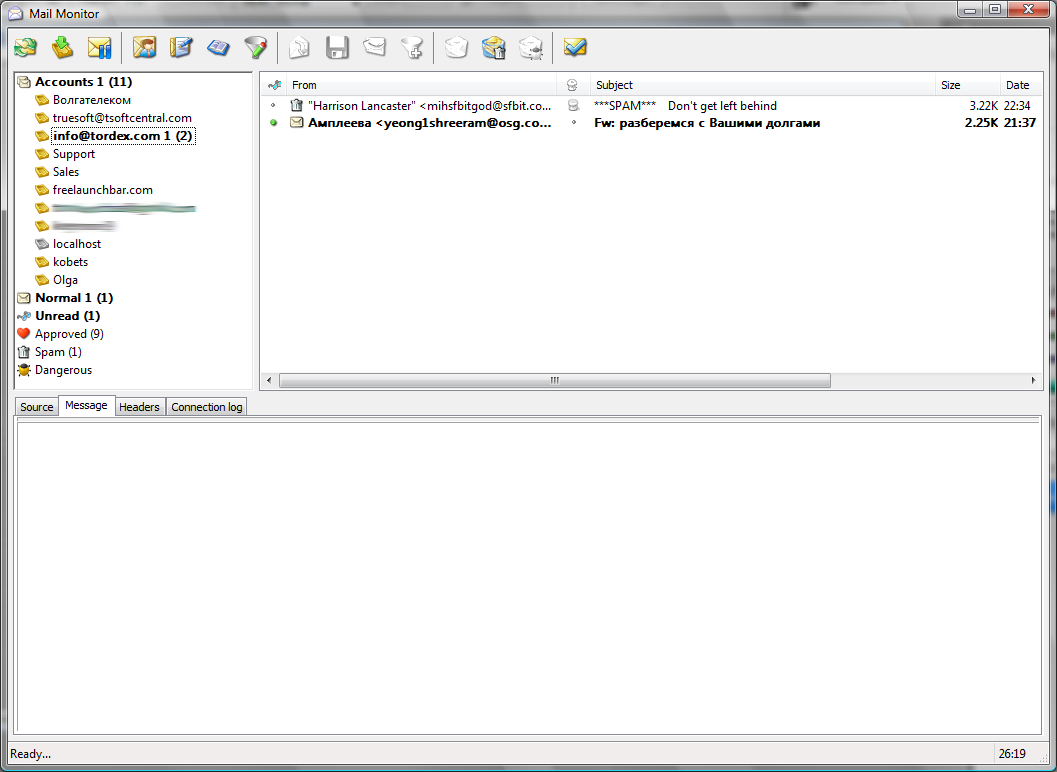Click the green arrows check-mail toolbar icon
This screenshot has width=1057, height=772.
click(x=25, y=47)
